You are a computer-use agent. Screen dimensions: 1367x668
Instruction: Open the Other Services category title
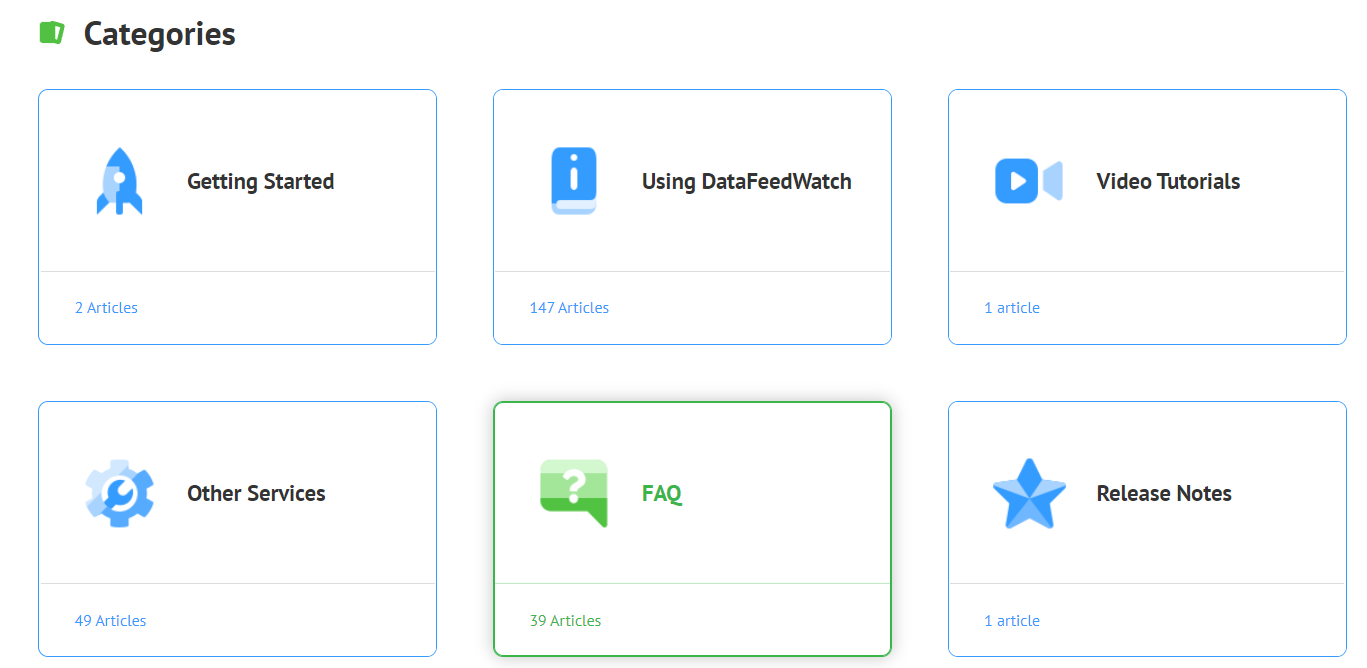pyautogui.click(x=256, y=494)
